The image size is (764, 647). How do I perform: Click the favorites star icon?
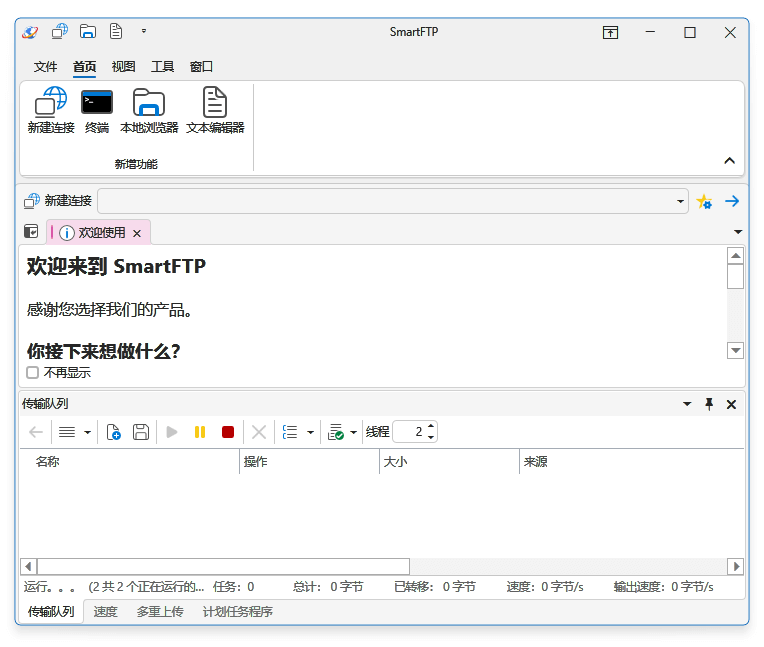pyautogui.click(x=704, y=201)
